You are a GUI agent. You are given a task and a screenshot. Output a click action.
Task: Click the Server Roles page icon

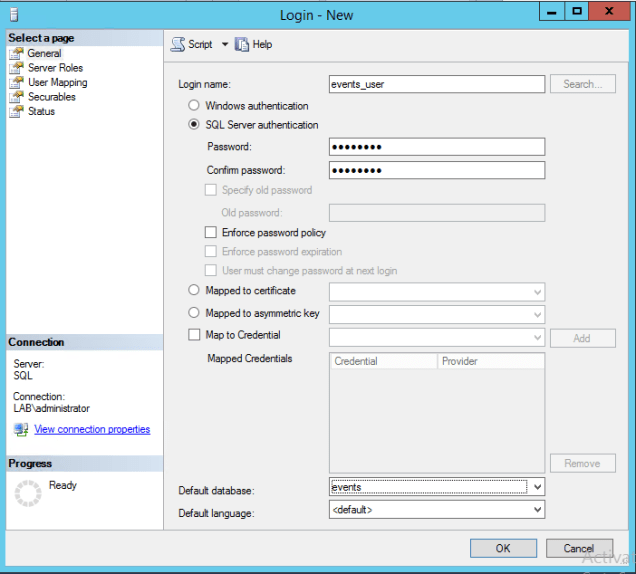click(17, 68)
